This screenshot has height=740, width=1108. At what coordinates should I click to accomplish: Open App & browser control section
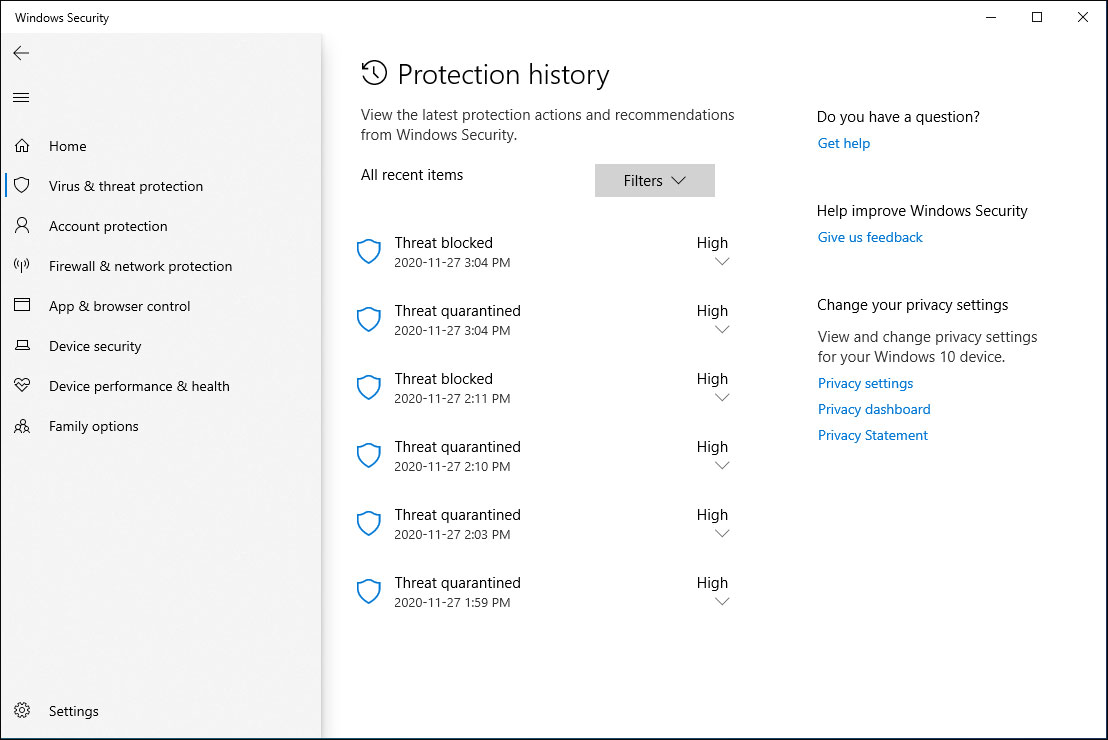pos(120,306)
